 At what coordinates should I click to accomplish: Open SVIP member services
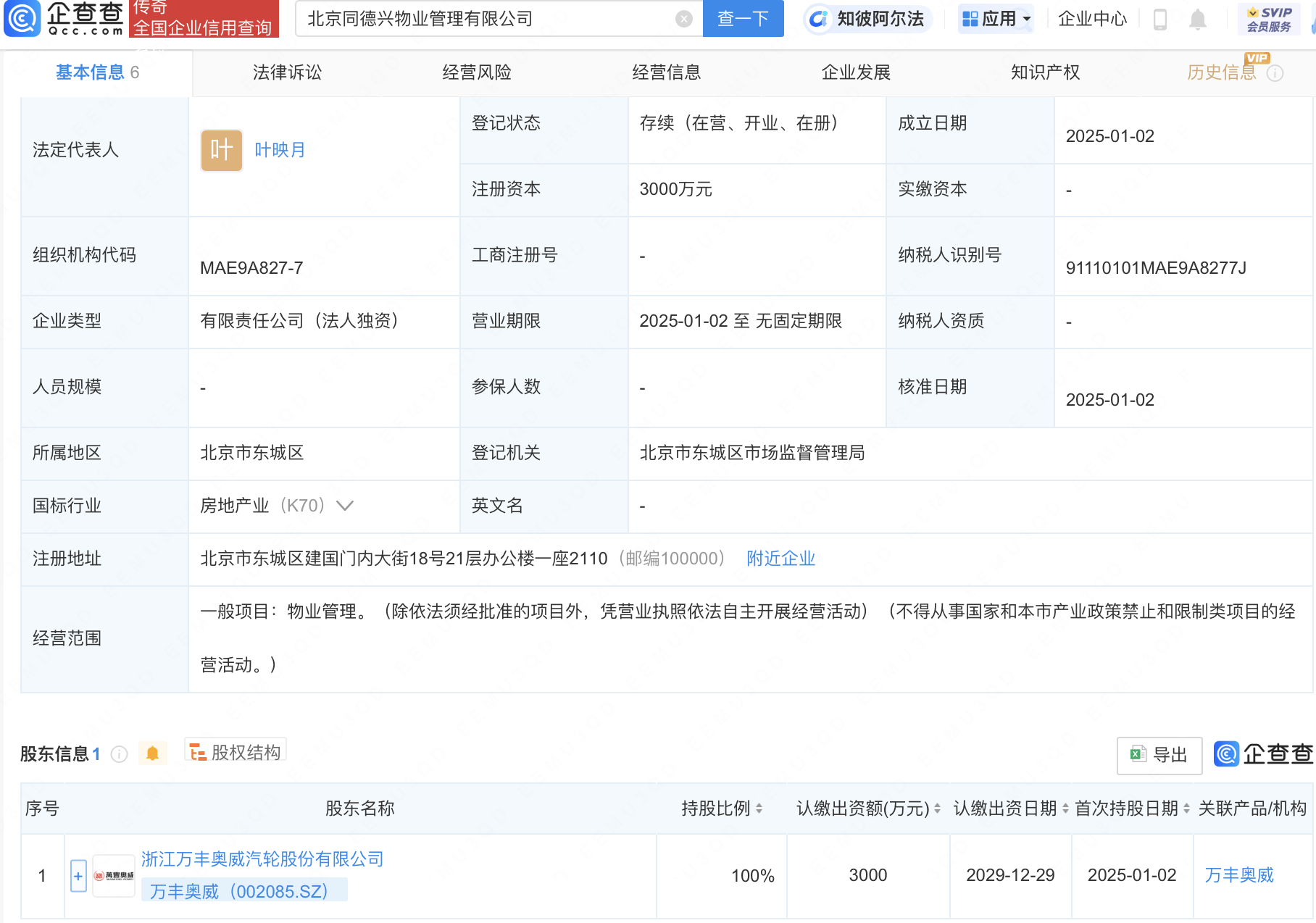(1268, 19)
